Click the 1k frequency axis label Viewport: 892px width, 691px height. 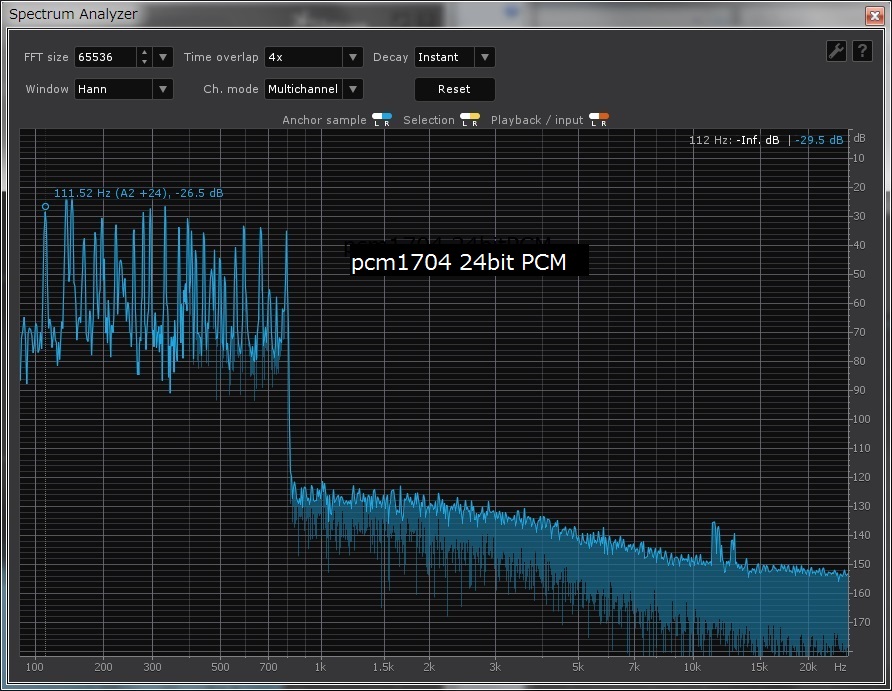321,667
